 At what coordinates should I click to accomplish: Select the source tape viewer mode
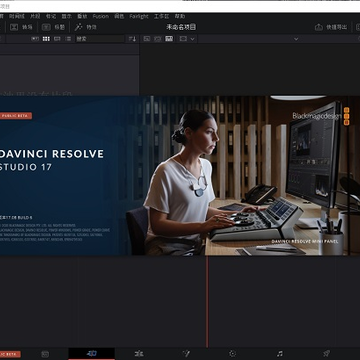pyautogui.click(x=158, y=39)
